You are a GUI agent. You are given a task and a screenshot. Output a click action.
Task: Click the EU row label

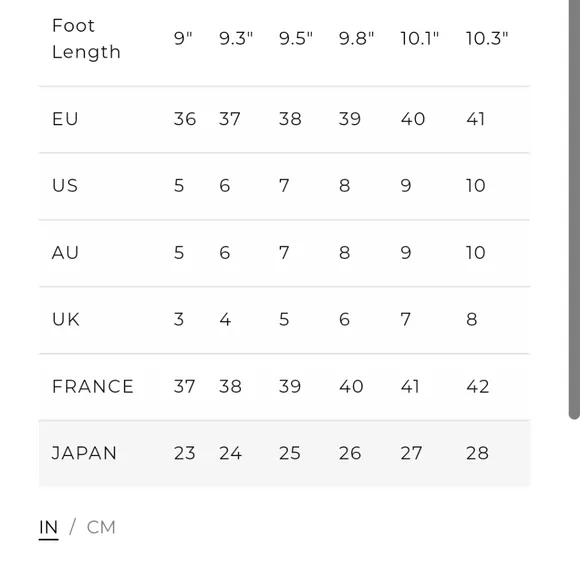[x=65, y=119]
